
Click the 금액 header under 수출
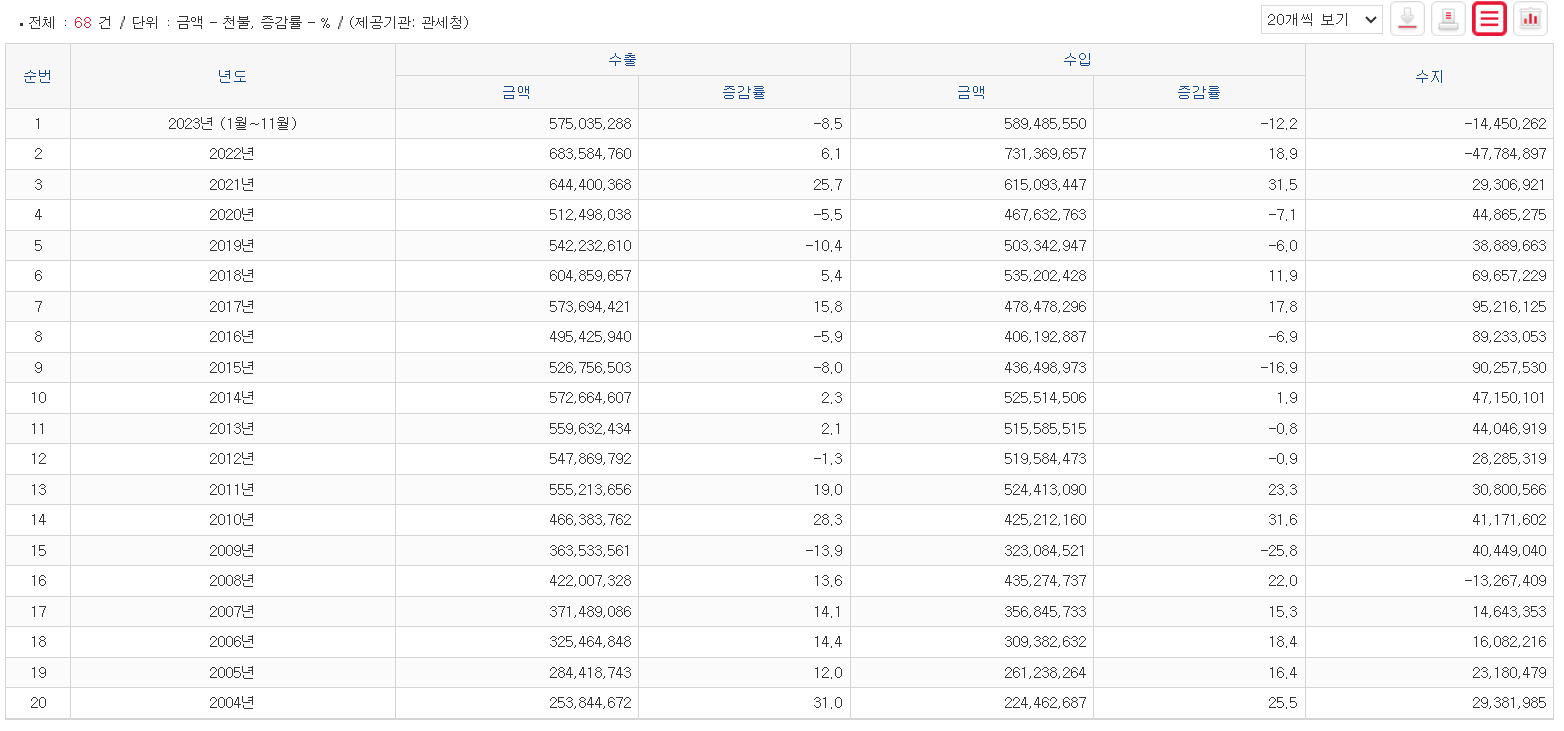point(516,92)
